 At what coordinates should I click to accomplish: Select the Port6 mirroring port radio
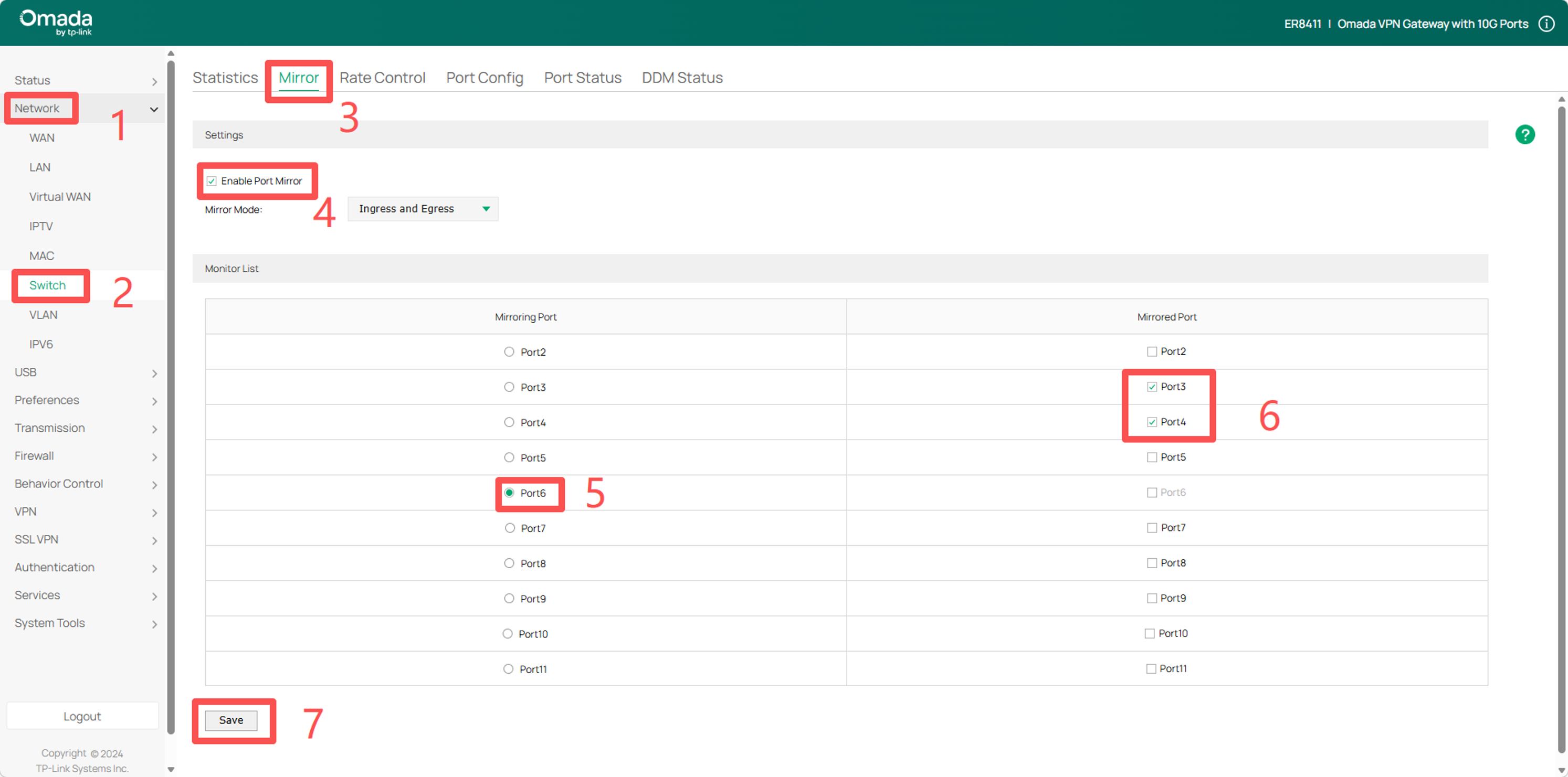(x=509, y=493)
